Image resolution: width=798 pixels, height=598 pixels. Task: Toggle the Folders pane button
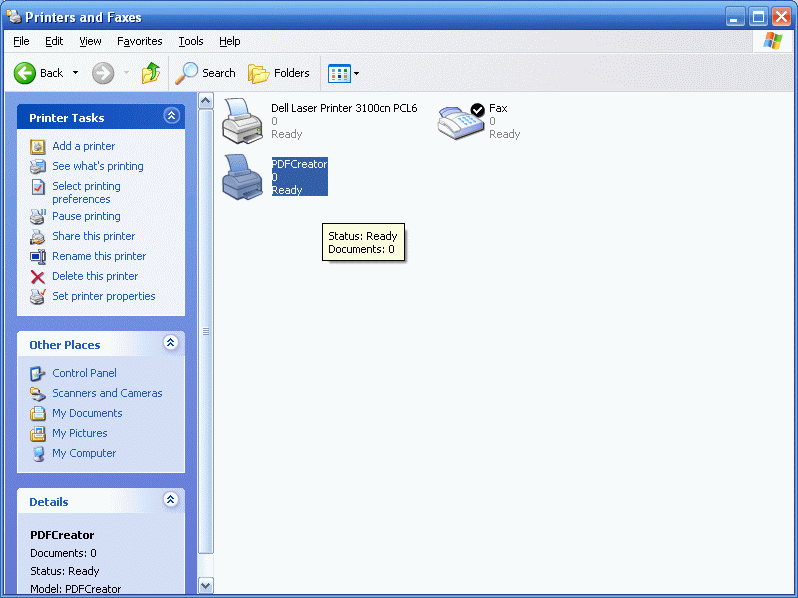click(x=279, y=73)
